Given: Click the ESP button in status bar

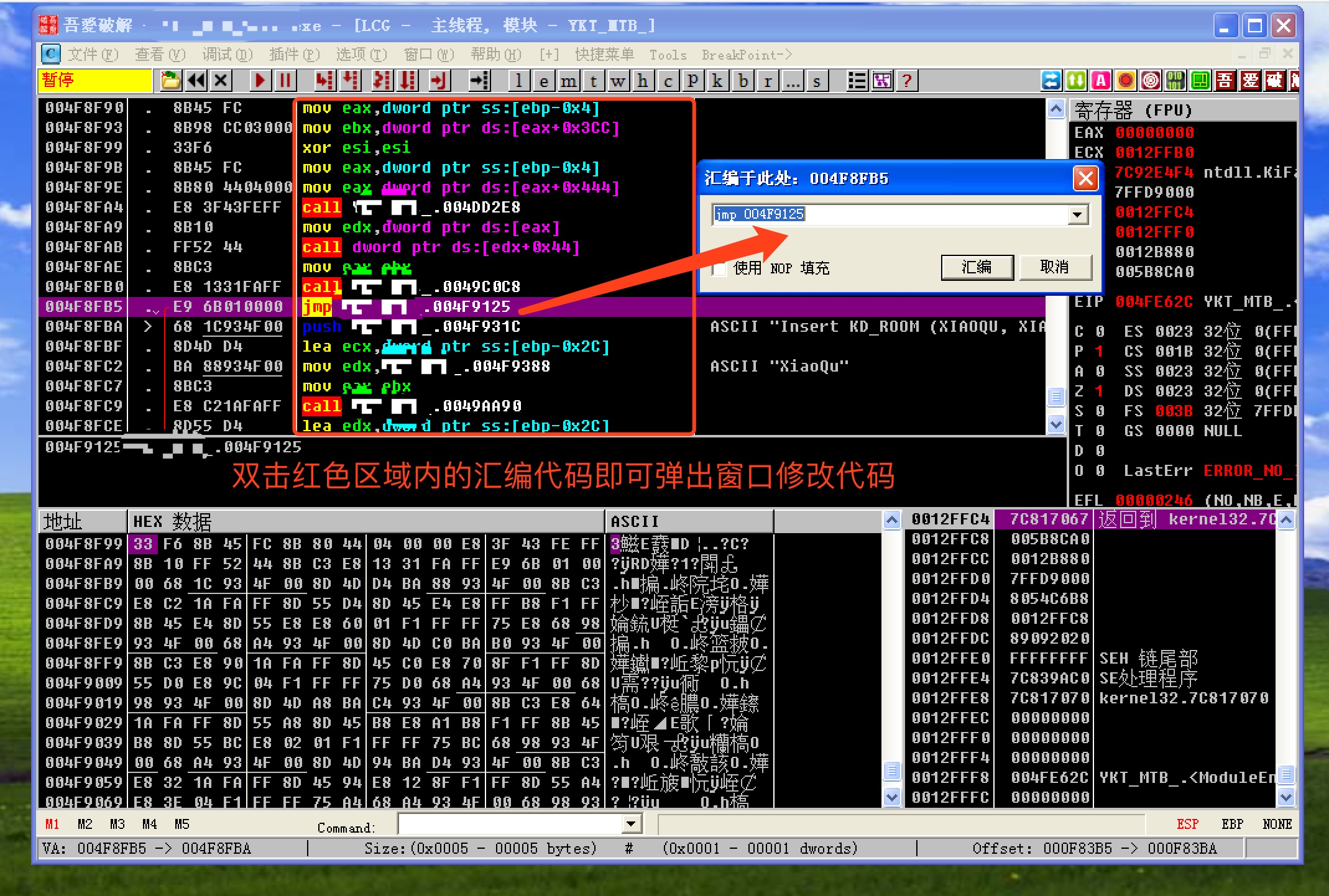Looking at the screenshot, I should 1187,825.
